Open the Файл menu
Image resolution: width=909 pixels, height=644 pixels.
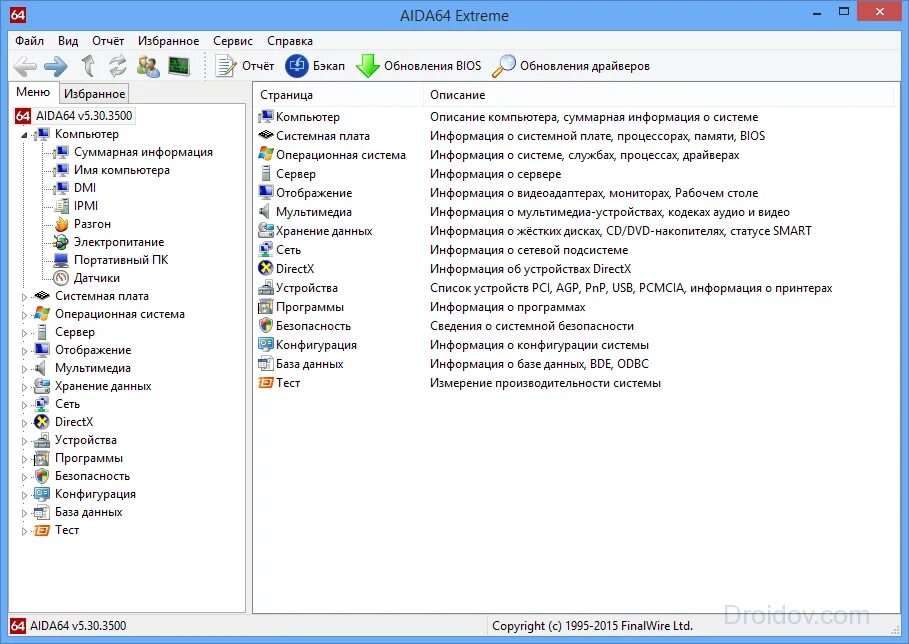pos(29,41)
